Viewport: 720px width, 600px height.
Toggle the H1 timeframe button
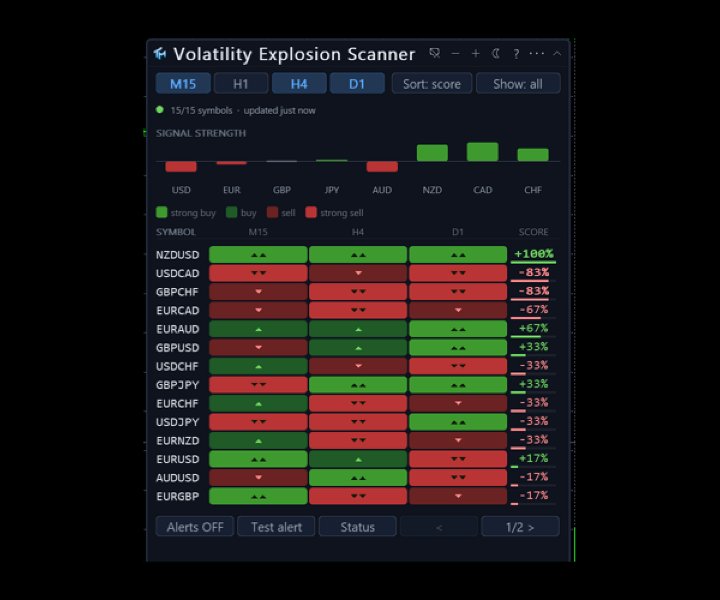tap(241, 84)
